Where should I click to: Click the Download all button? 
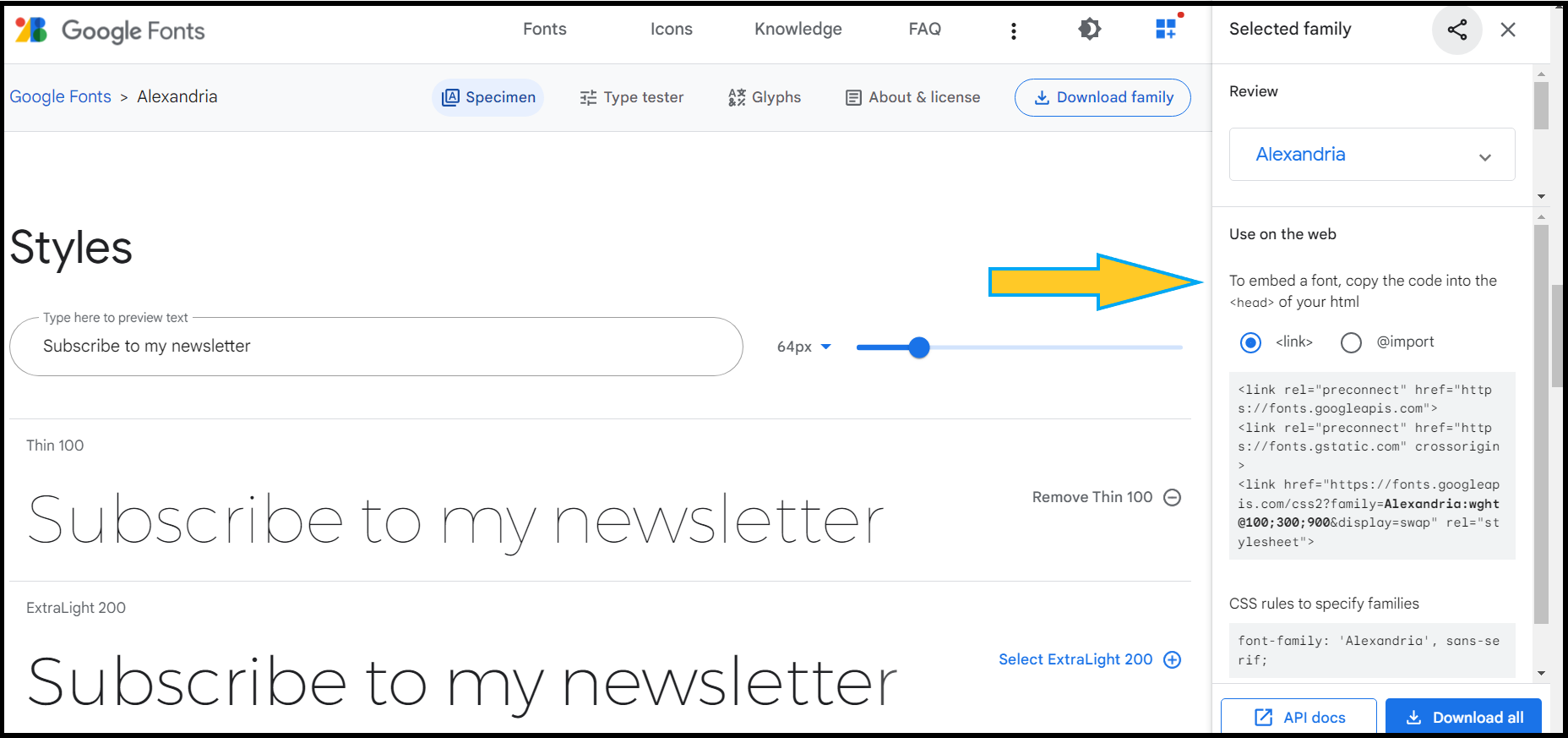coord(1463,718)
